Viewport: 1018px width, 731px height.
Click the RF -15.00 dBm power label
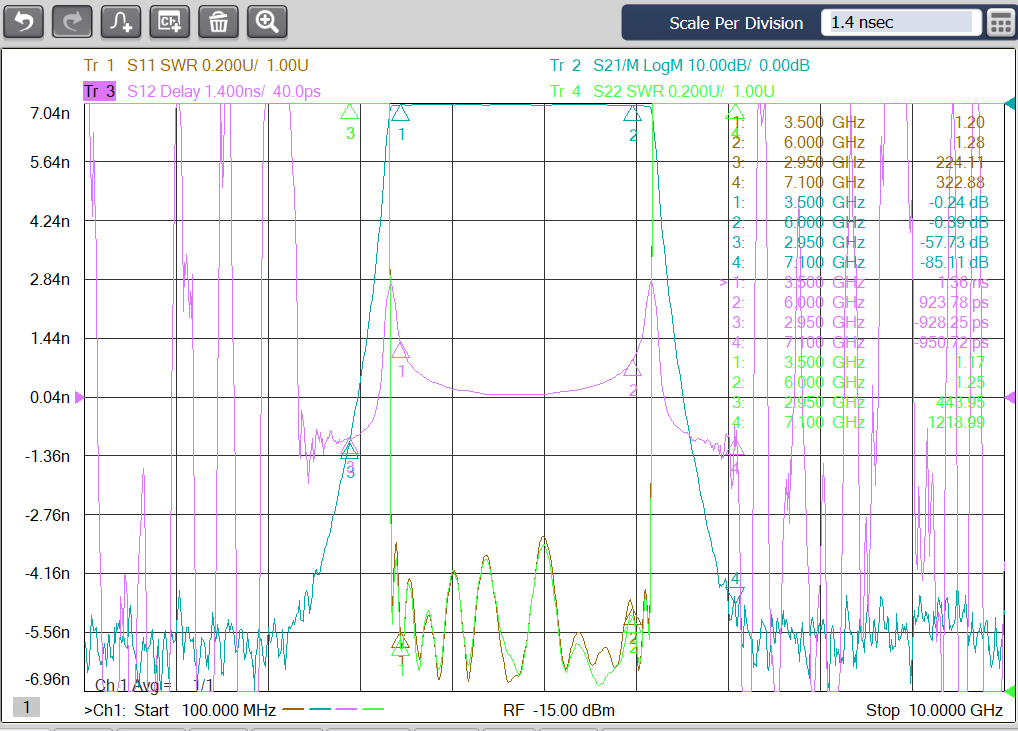pos(558,710)
